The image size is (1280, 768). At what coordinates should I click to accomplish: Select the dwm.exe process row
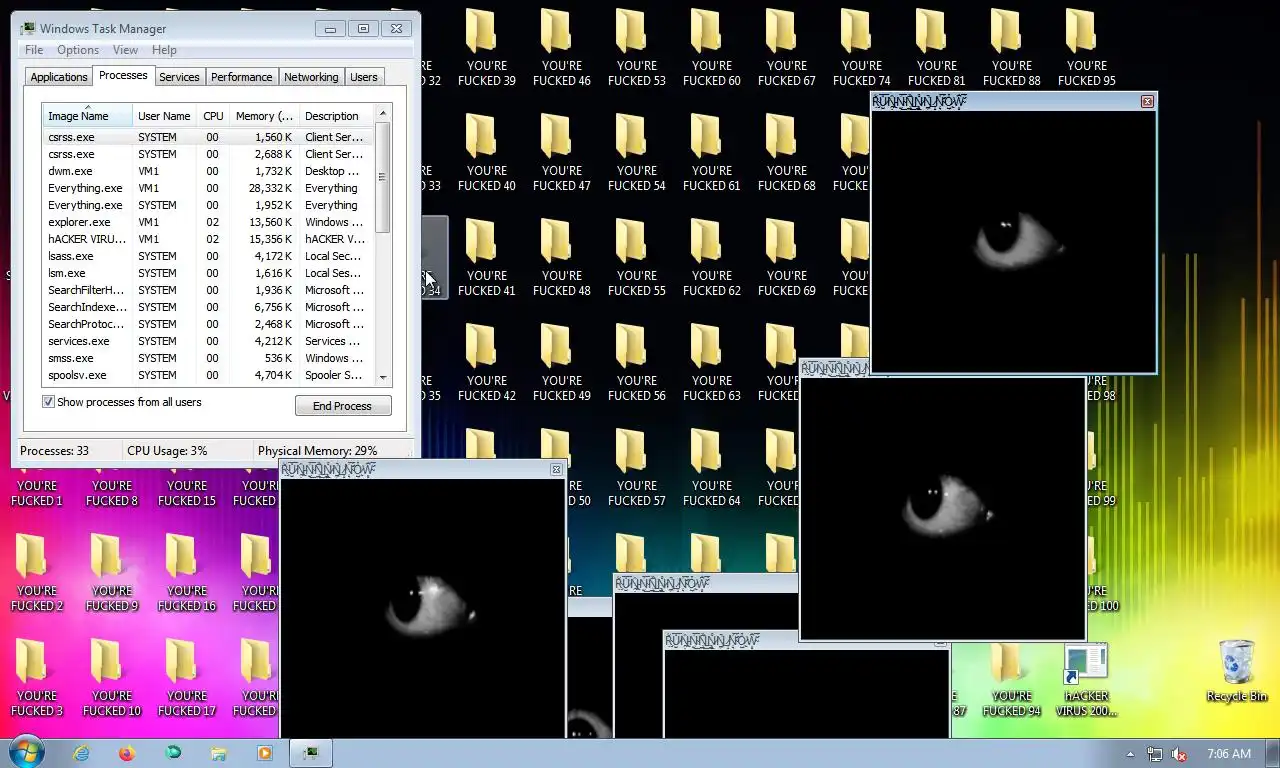208,171
